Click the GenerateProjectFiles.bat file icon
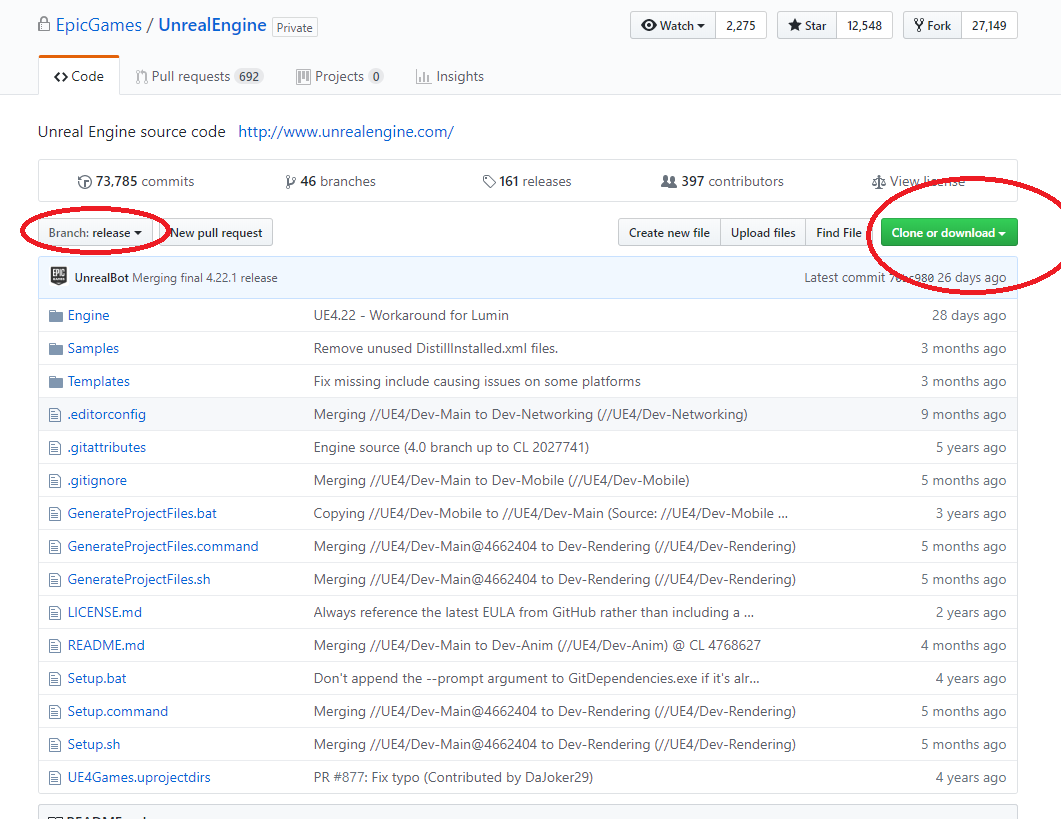Image resolution: width=1061 pixels, height=819 pixels. tap(55, 514)
